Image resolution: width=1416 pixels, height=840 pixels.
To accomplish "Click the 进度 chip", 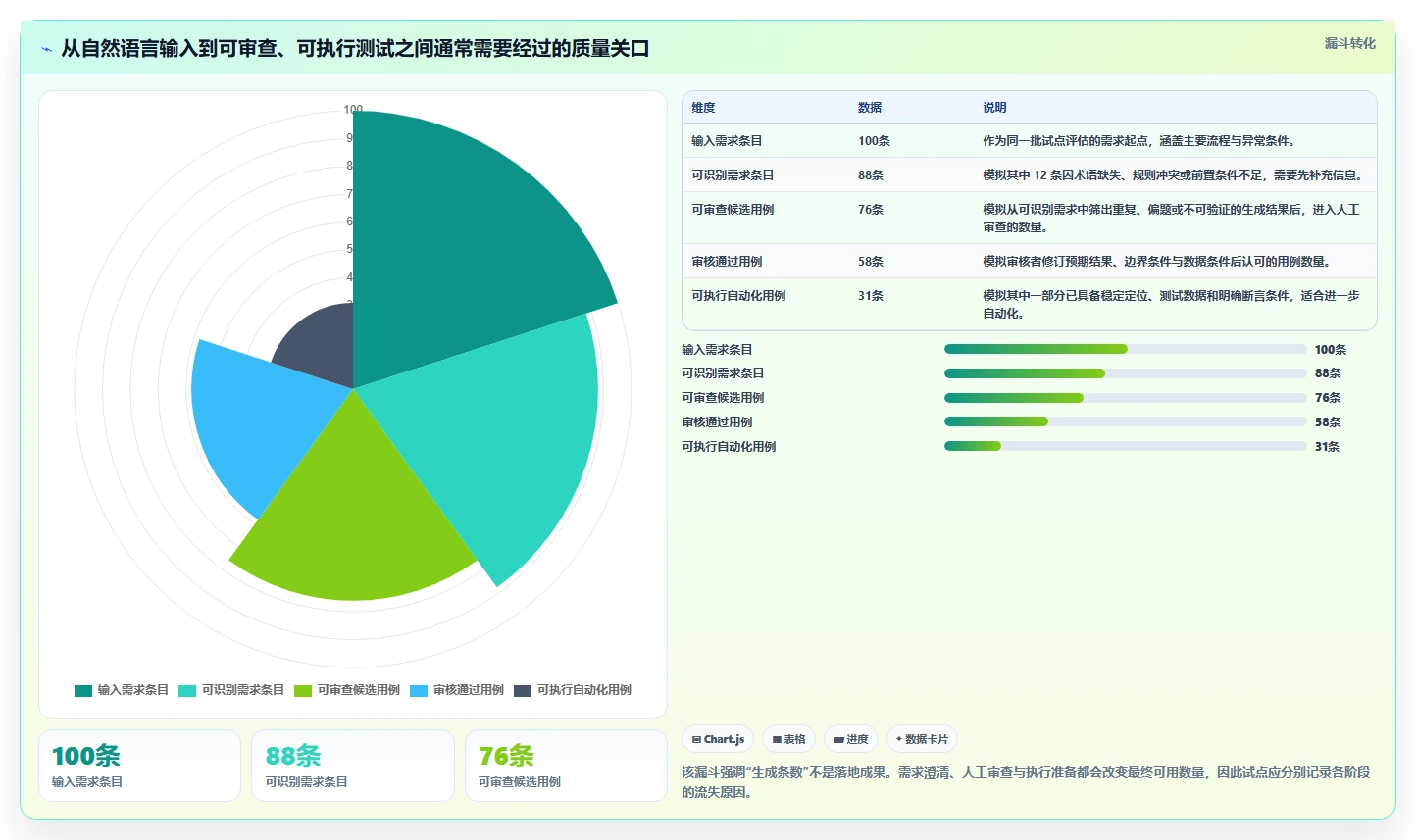I will pos(851,739).
